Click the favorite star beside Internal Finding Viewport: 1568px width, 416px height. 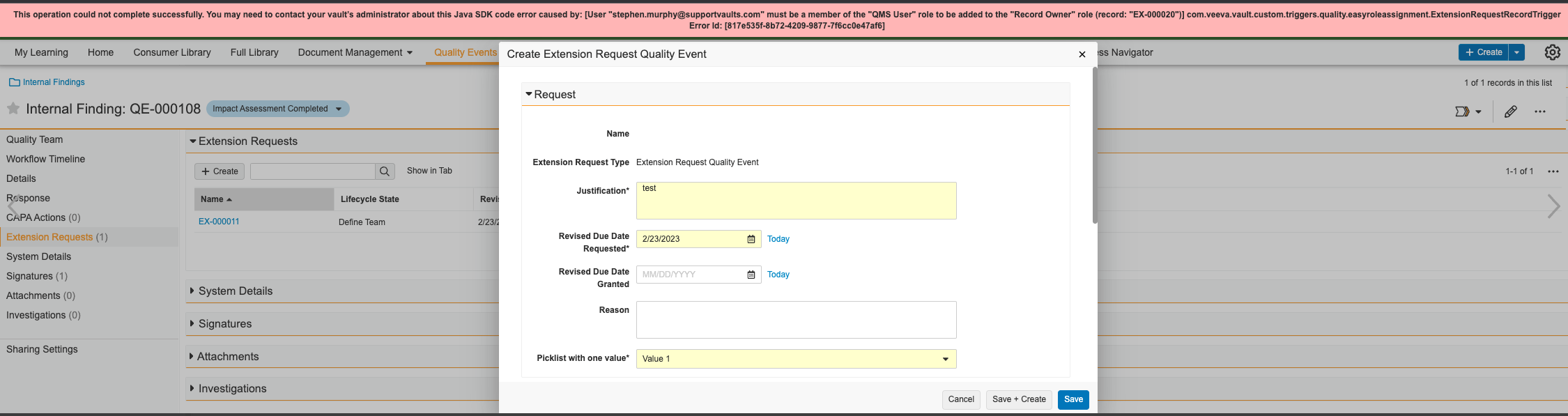tap(13, 109)
